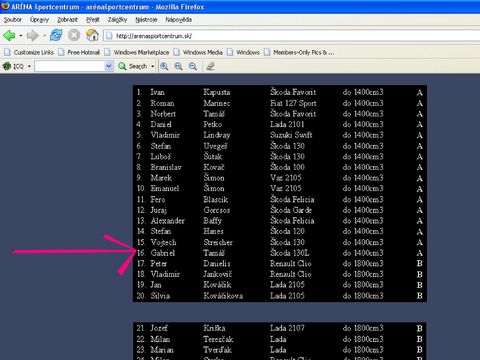
Task: Open the Přejít menu
Action: [93, 20]
